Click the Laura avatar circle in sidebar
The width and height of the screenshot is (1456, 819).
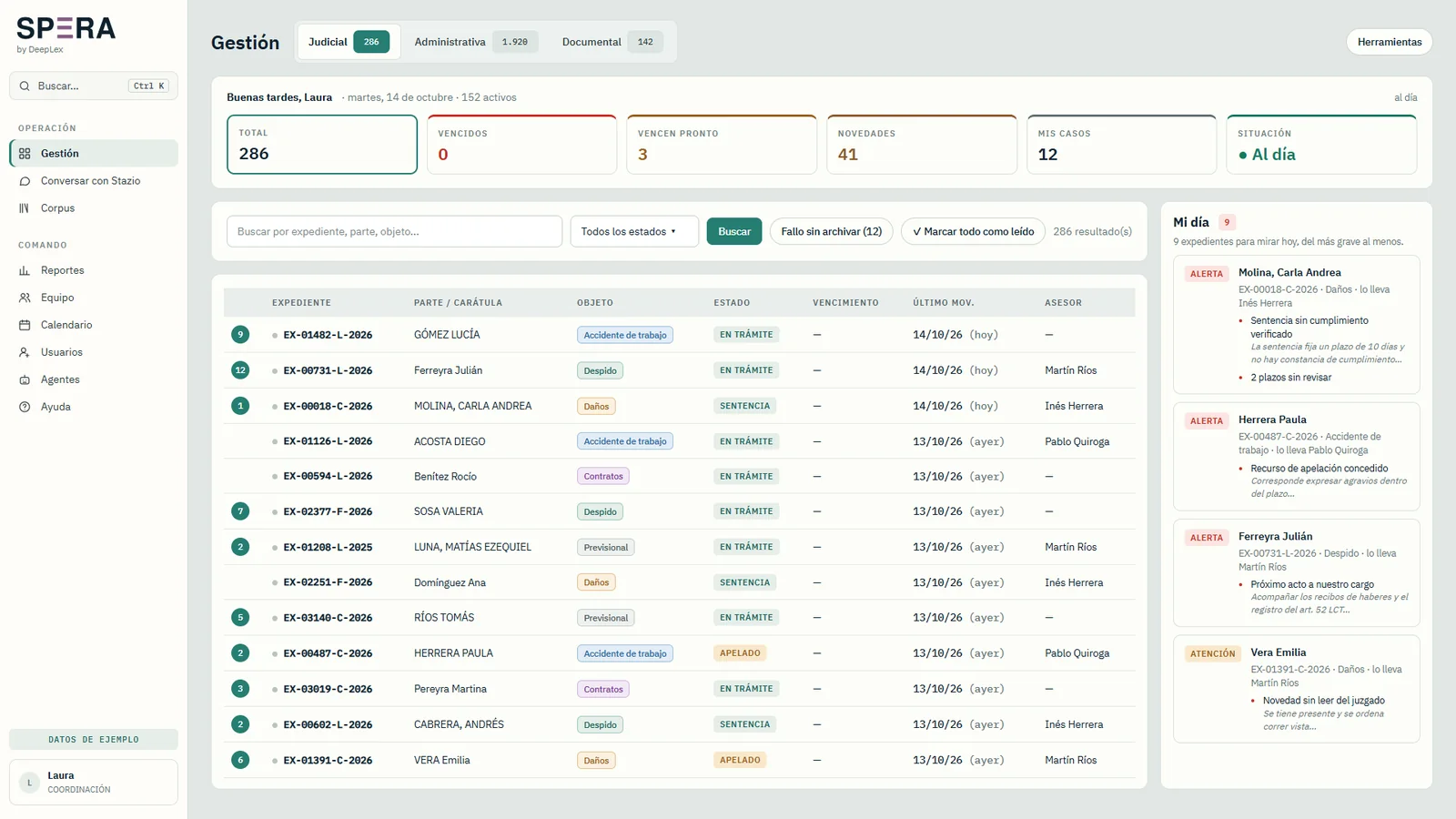(x=29, y=783)
